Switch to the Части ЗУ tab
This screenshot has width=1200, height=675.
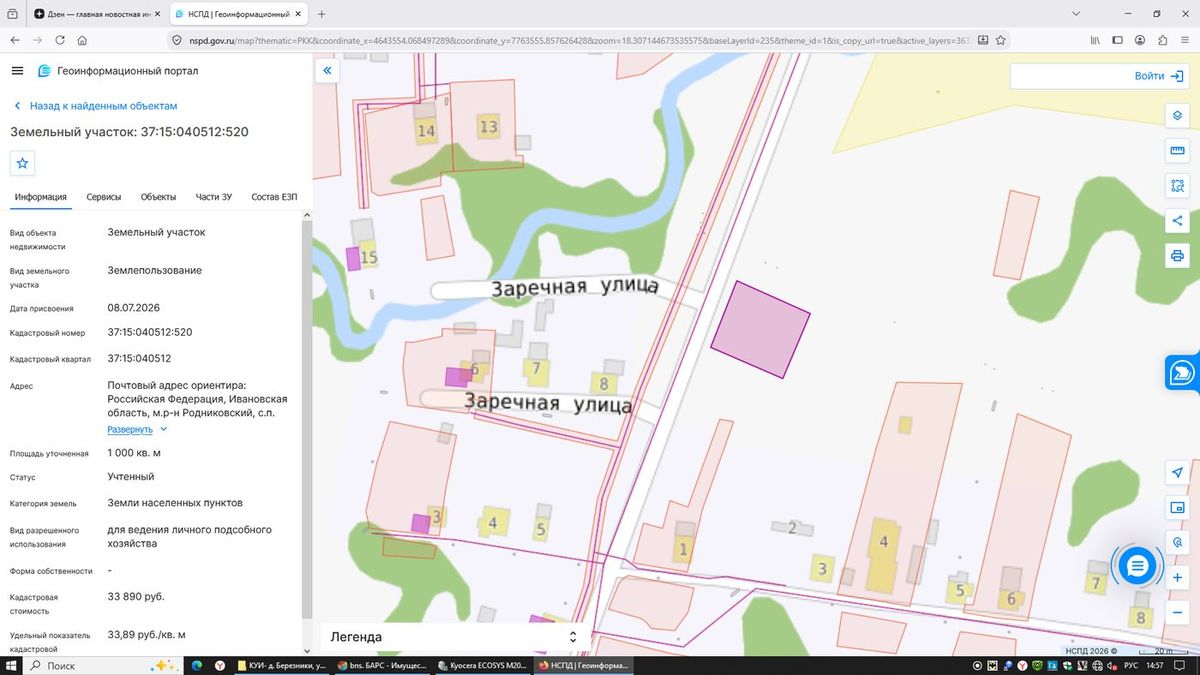213,197
